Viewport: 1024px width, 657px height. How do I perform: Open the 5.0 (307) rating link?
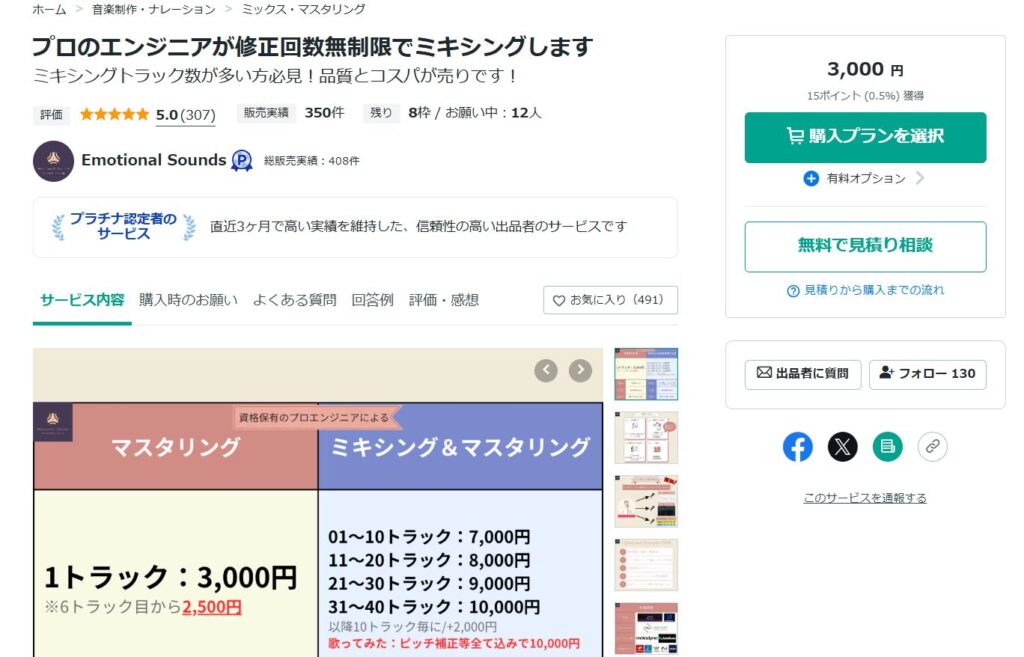[x=185, y=115]
